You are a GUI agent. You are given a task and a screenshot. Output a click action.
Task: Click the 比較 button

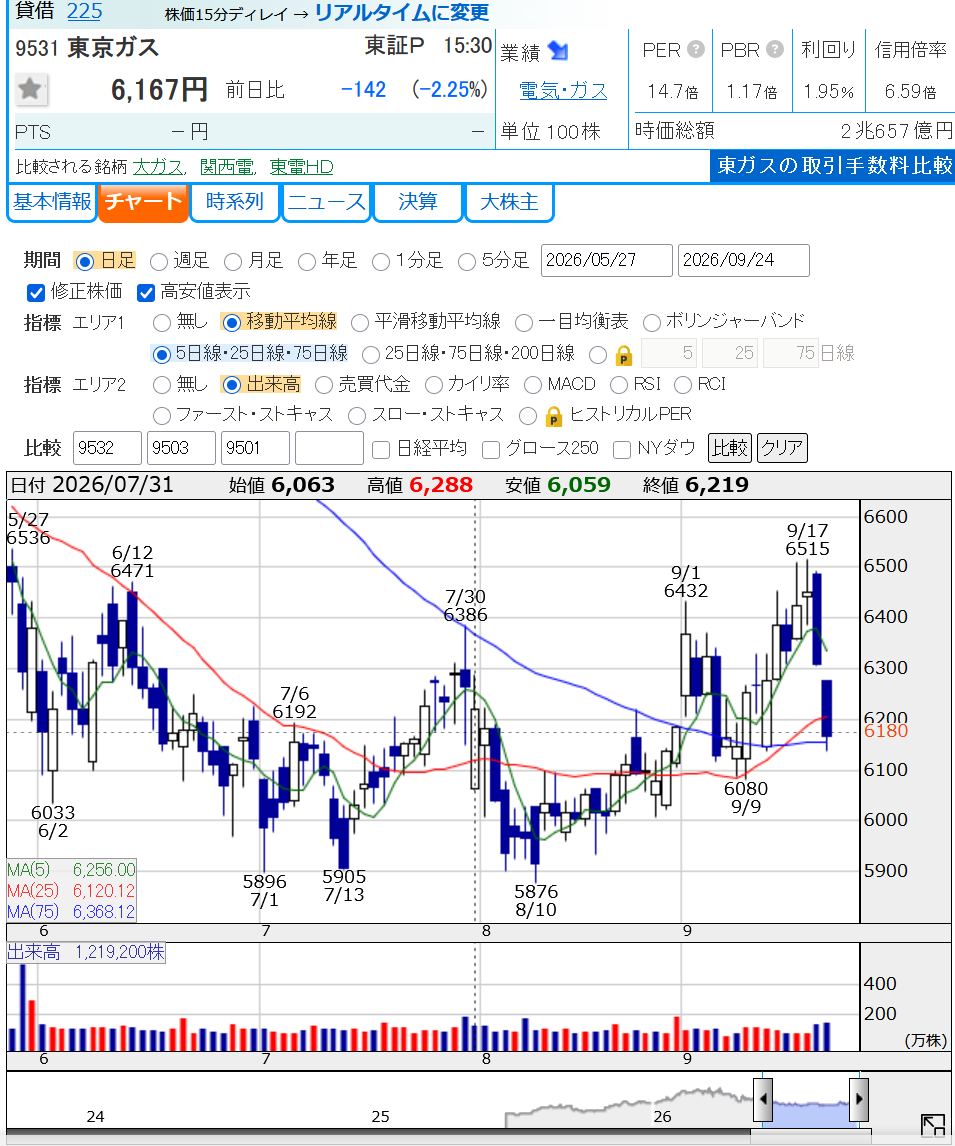tap(730, 447)
